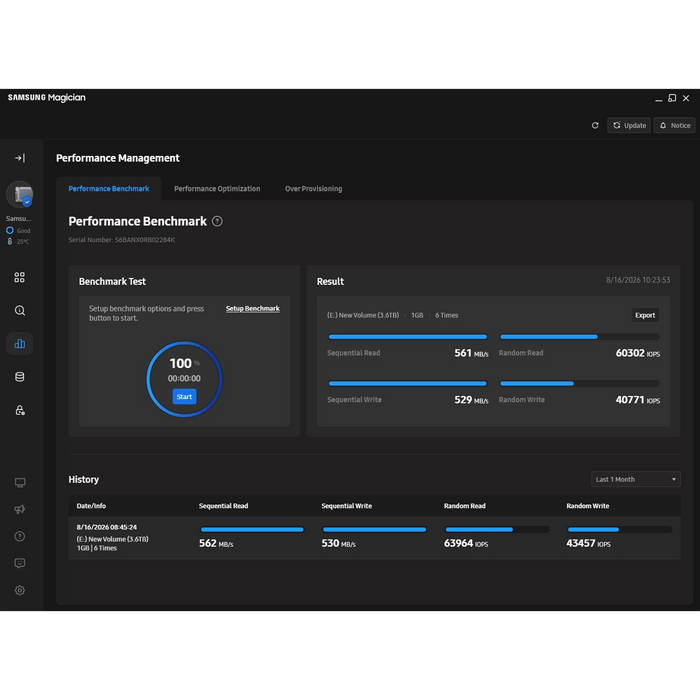The image size is (700, 700).
Task: Click the Random Read history column header
Action: pos(464,506)
